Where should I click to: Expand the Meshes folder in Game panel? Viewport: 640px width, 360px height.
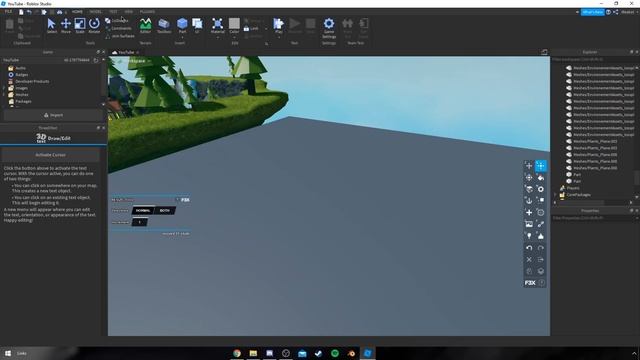tap(4, 95)
